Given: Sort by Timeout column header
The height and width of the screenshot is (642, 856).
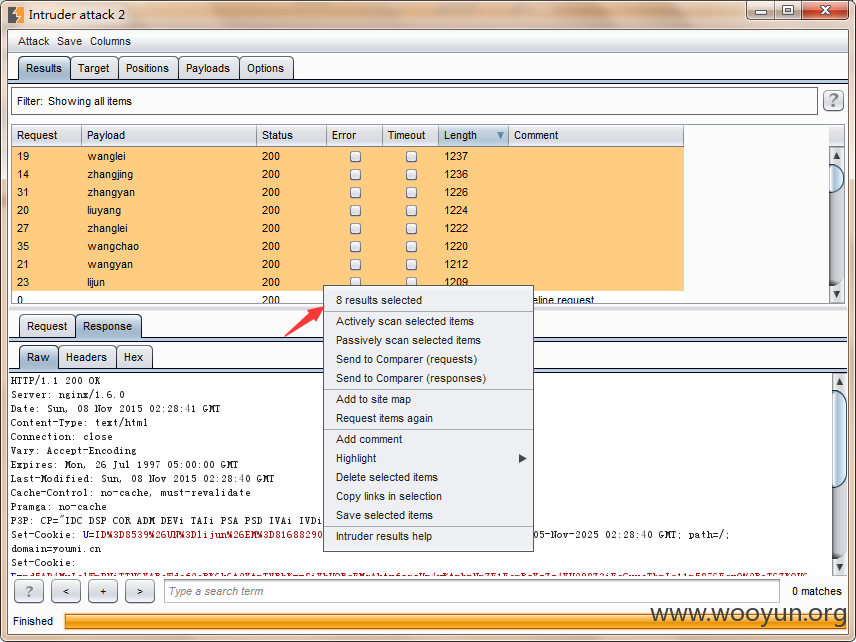Looking at the screenshot, I should click(411, 135).
